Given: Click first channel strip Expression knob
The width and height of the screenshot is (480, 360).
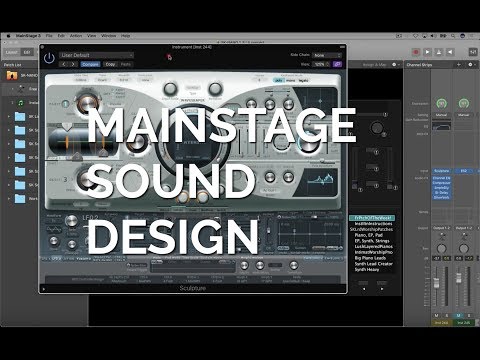Looking at the screenshot, I should 442,103.
